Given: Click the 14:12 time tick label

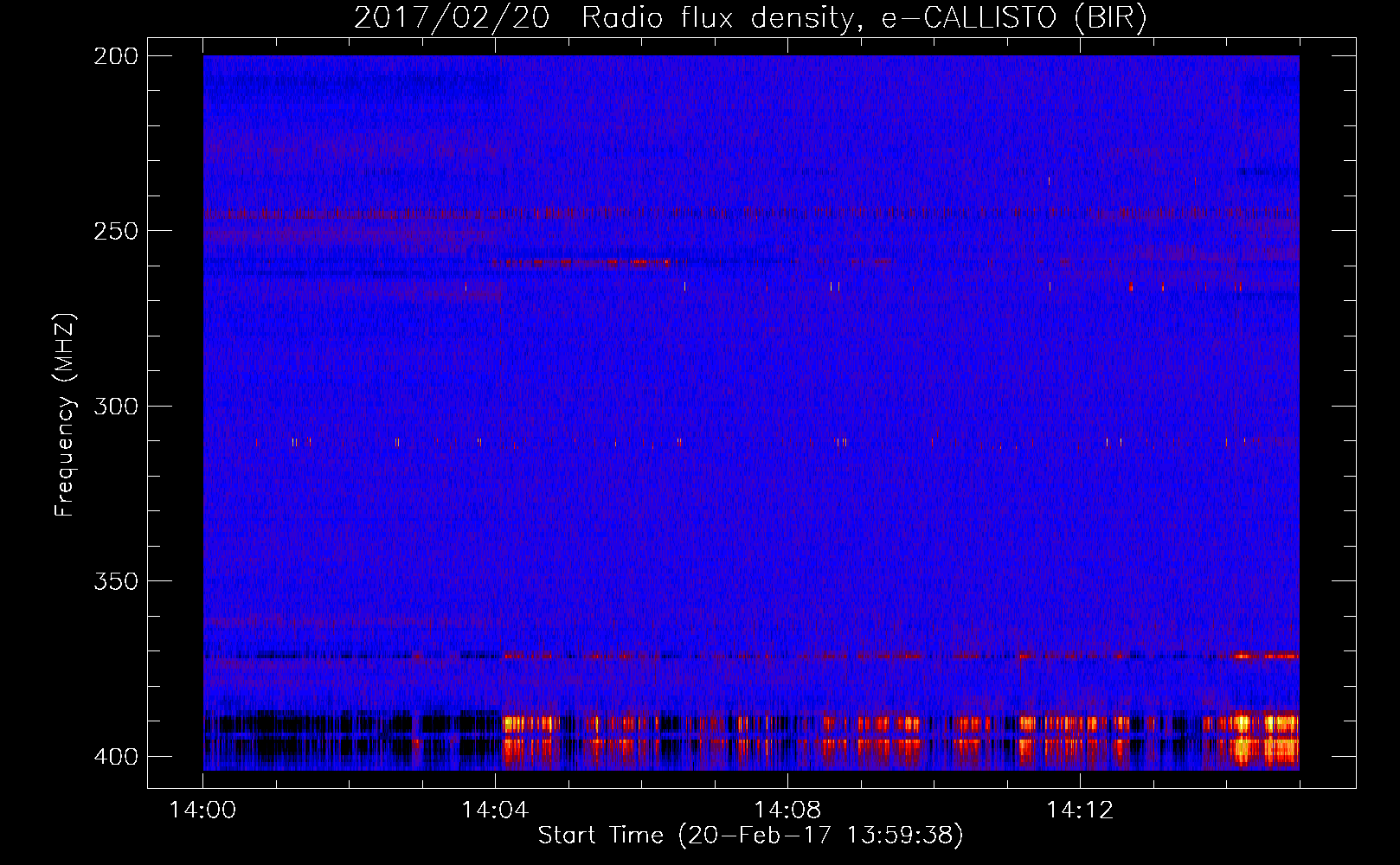Looking at the screenshot, I should 1080,811.
